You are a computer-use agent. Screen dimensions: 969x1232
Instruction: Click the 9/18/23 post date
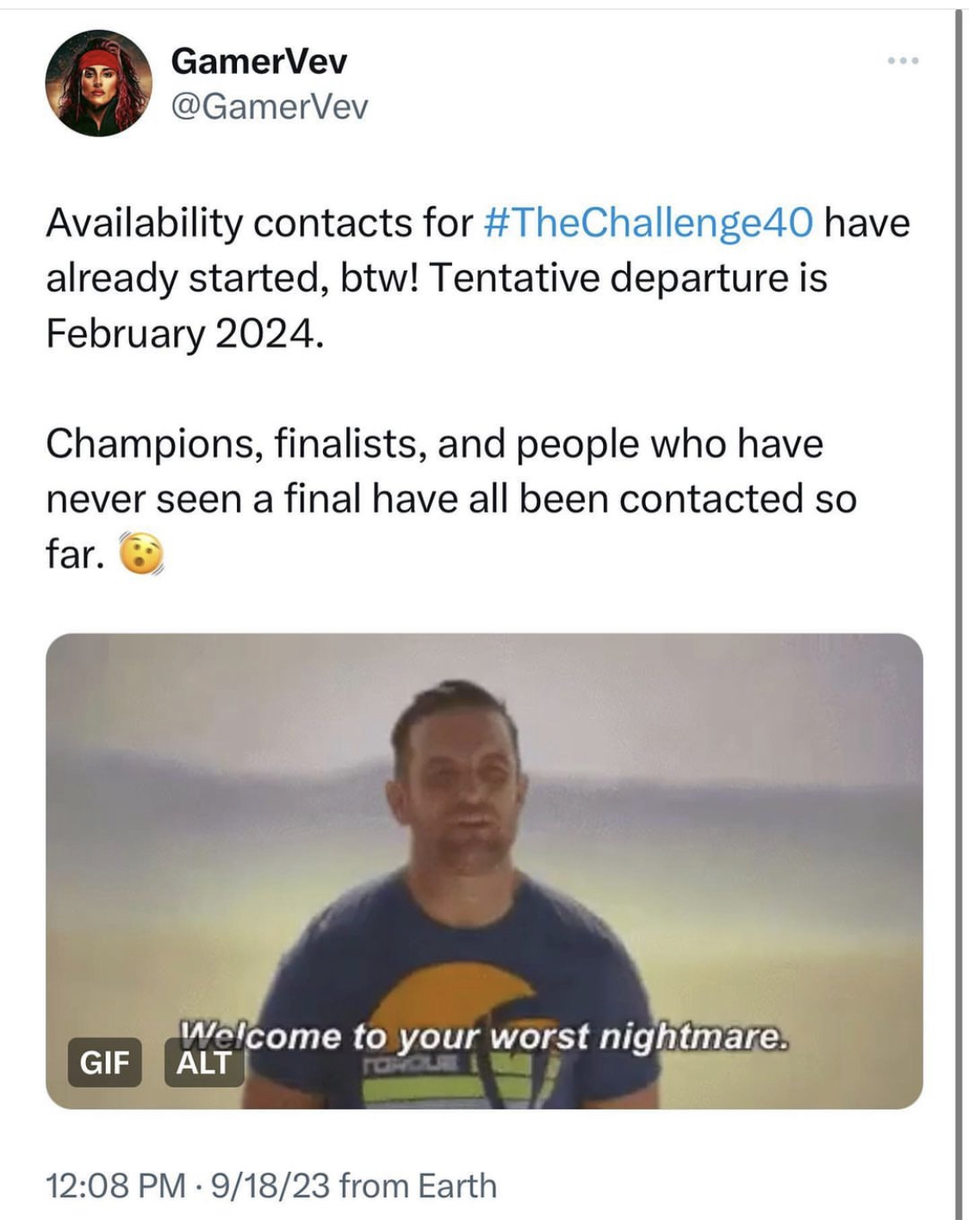pos(270,1186)
